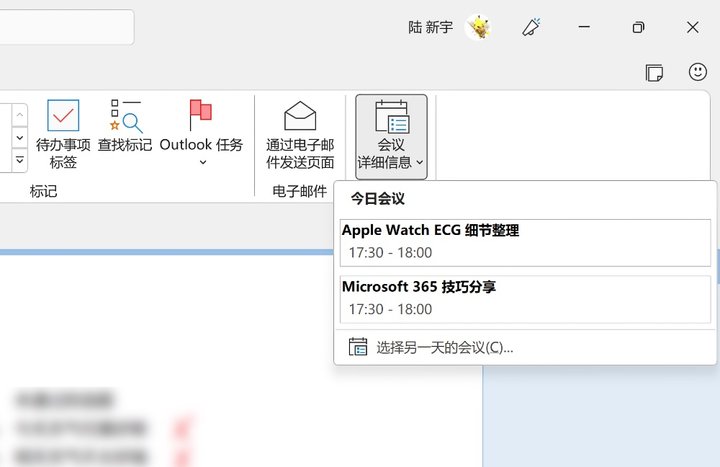This screenshot has height=467, width=720.
Task: Collapse the 会议详细信息 dropdown button
Action: tap(391, 136)
